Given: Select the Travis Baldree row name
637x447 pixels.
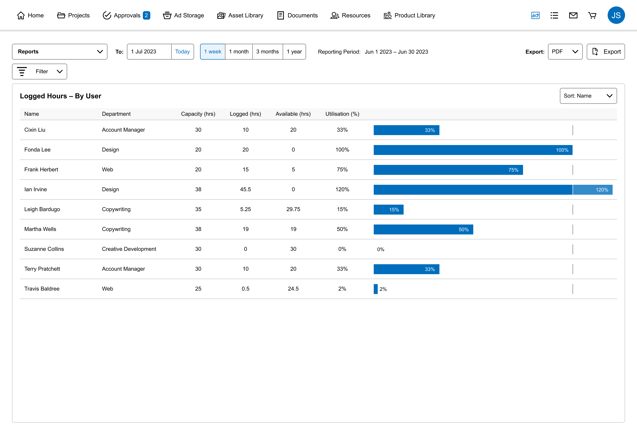Looking at the screenshot, I should click(42, 289).
